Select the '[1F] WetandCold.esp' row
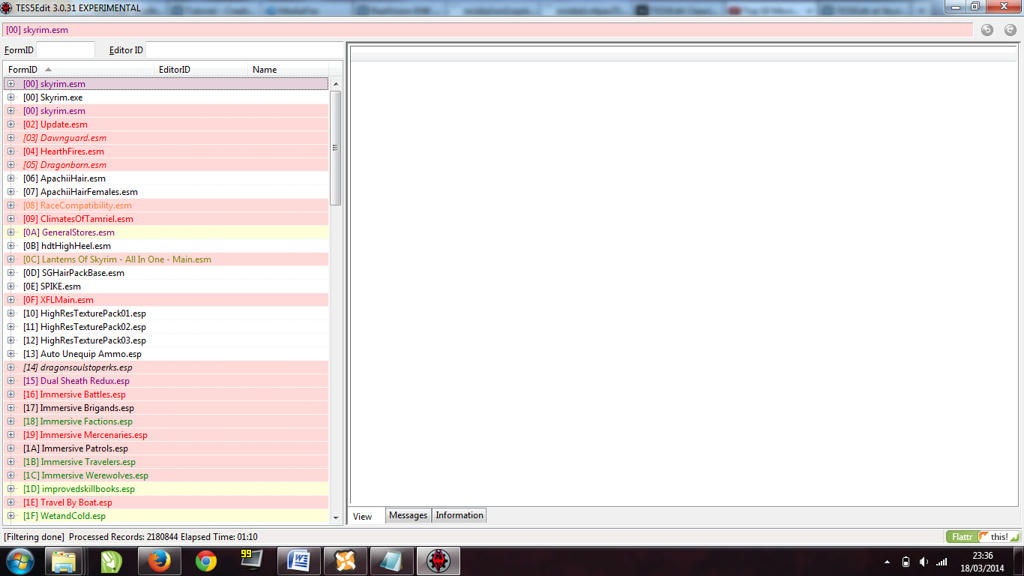 (167, 516)
